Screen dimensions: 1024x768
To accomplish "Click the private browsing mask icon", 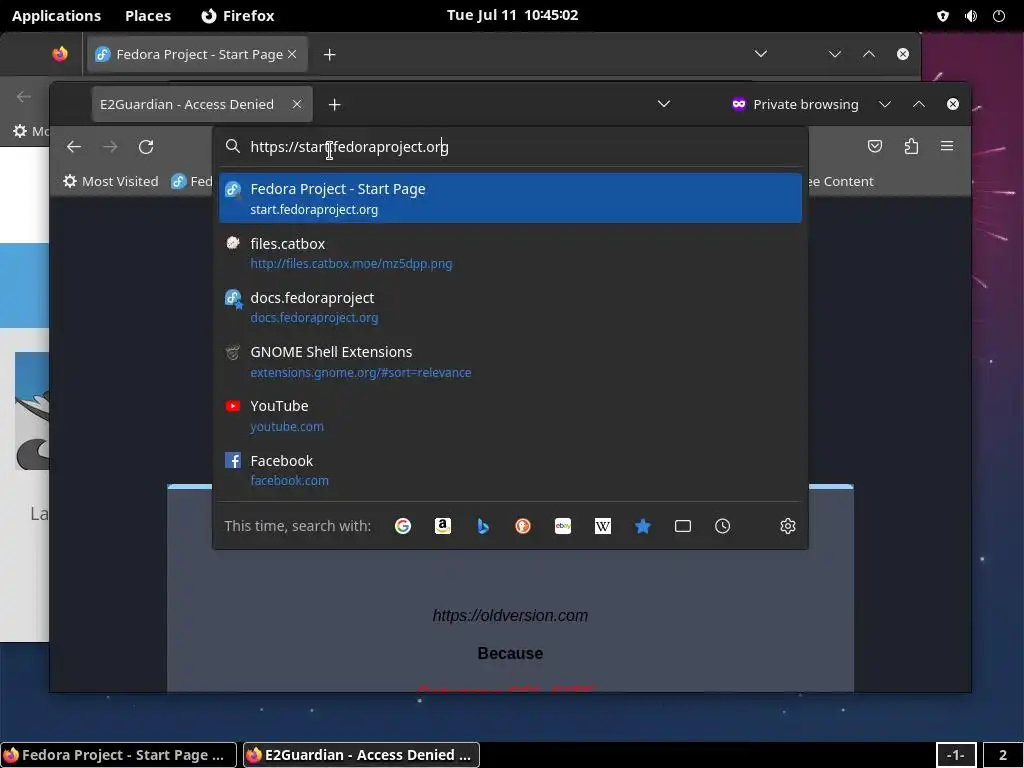I will (739, 104).
